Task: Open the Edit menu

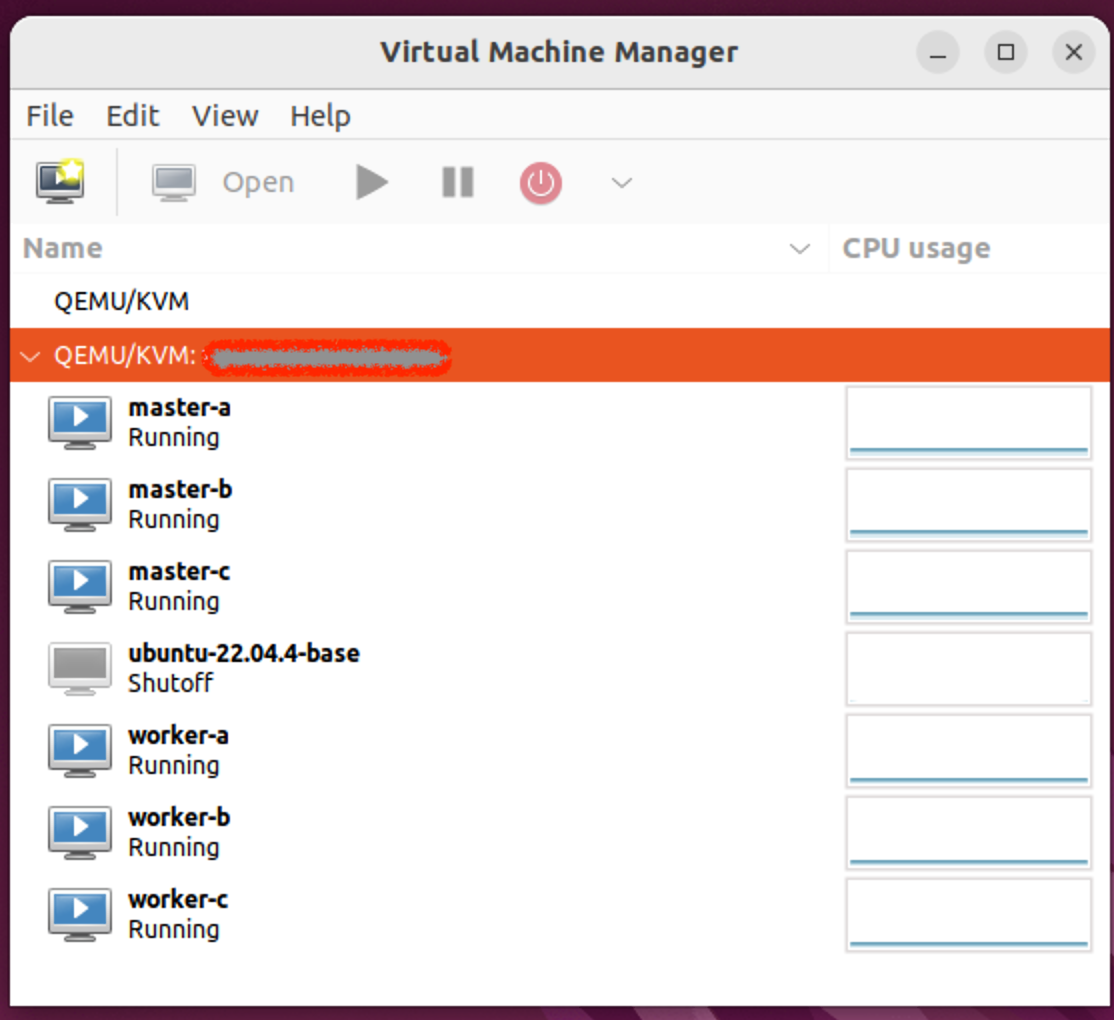Action: [133, 116]
